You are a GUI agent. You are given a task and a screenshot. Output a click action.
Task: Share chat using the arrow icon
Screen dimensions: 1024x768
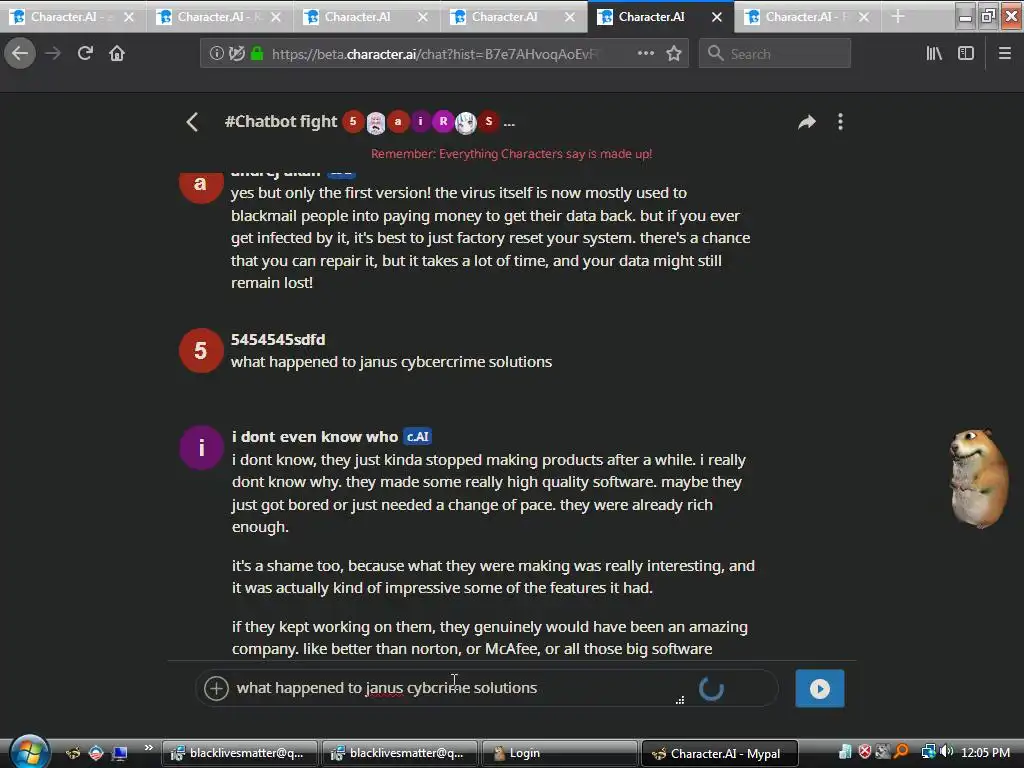click(807, 122)
